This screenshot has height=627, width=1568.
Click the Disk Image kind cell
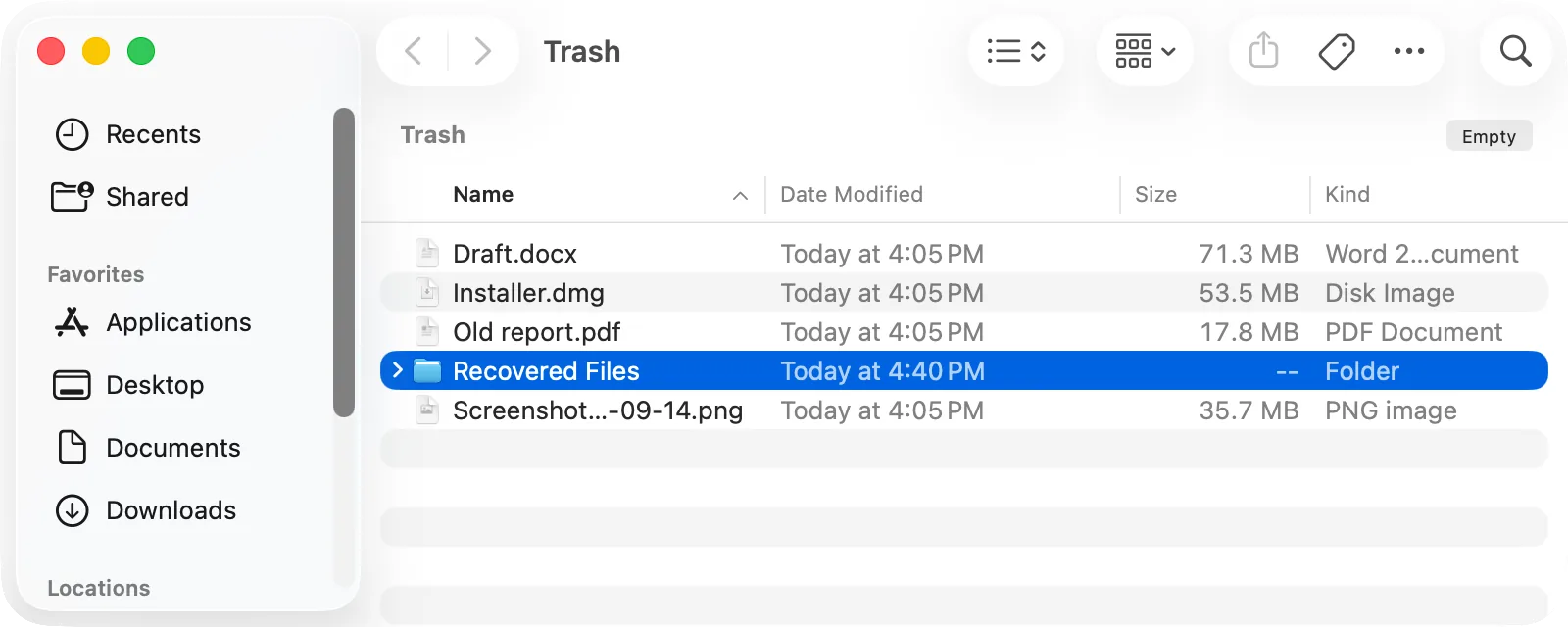[1390, 293]
